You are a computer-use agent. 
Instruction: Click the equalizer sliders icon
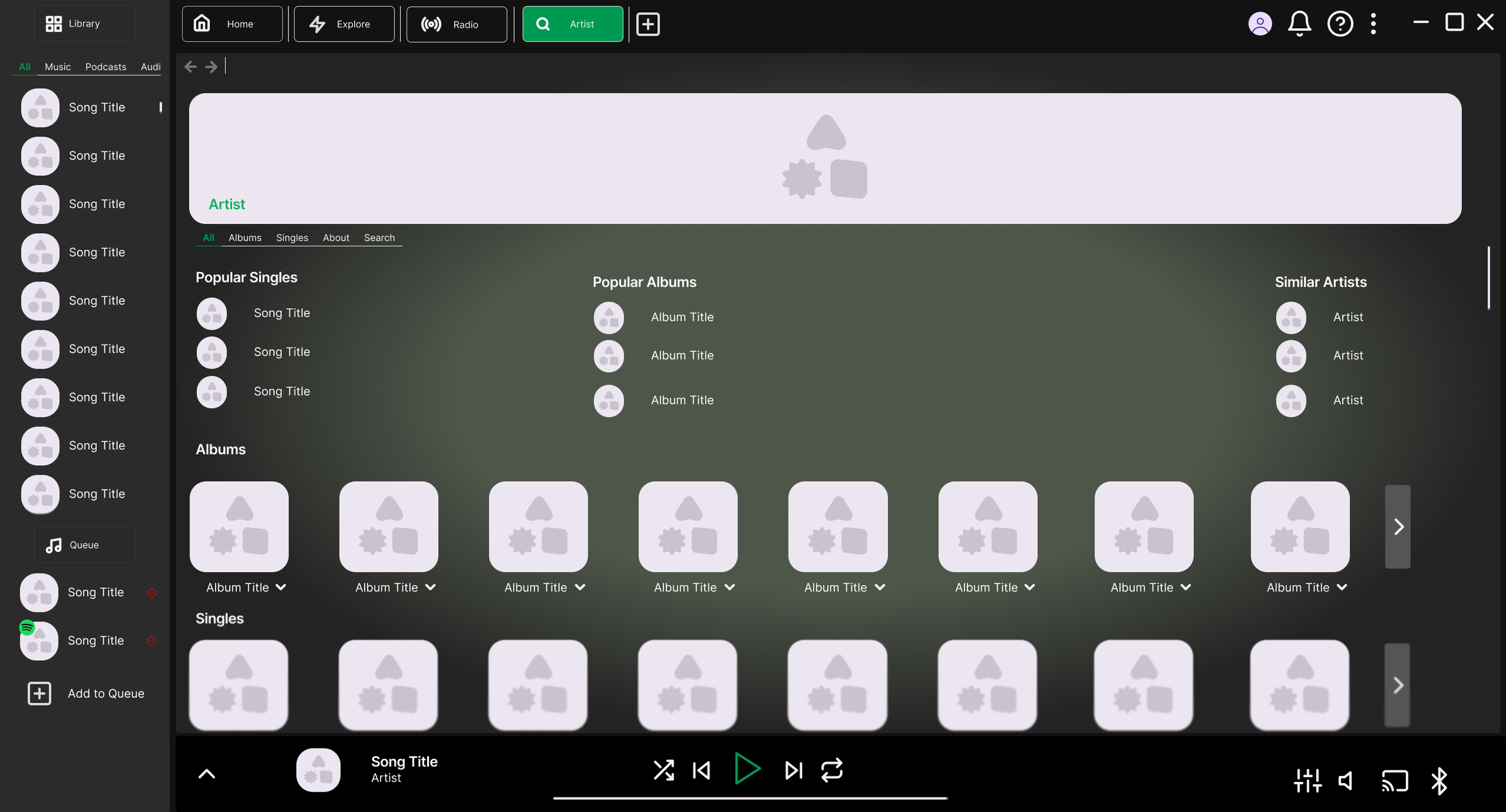[x=1307, y=781]
